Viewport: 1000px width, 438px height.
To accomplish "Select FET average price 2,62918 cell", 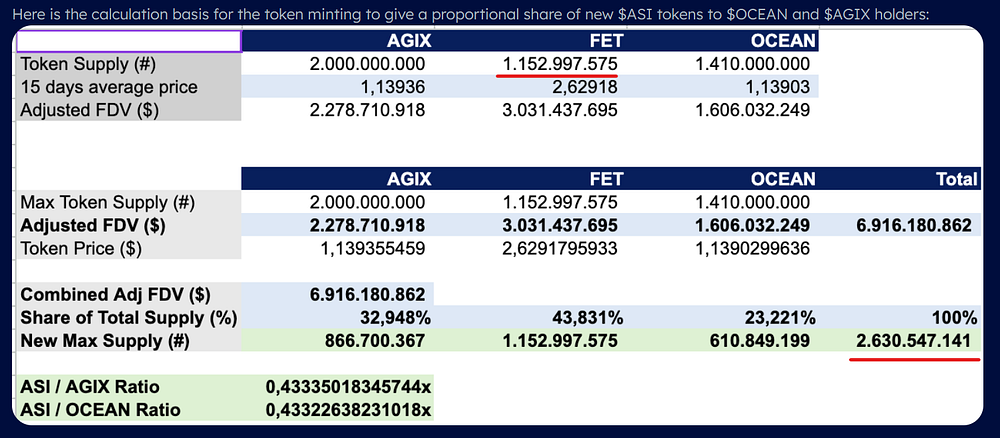I will click(530, 87).
